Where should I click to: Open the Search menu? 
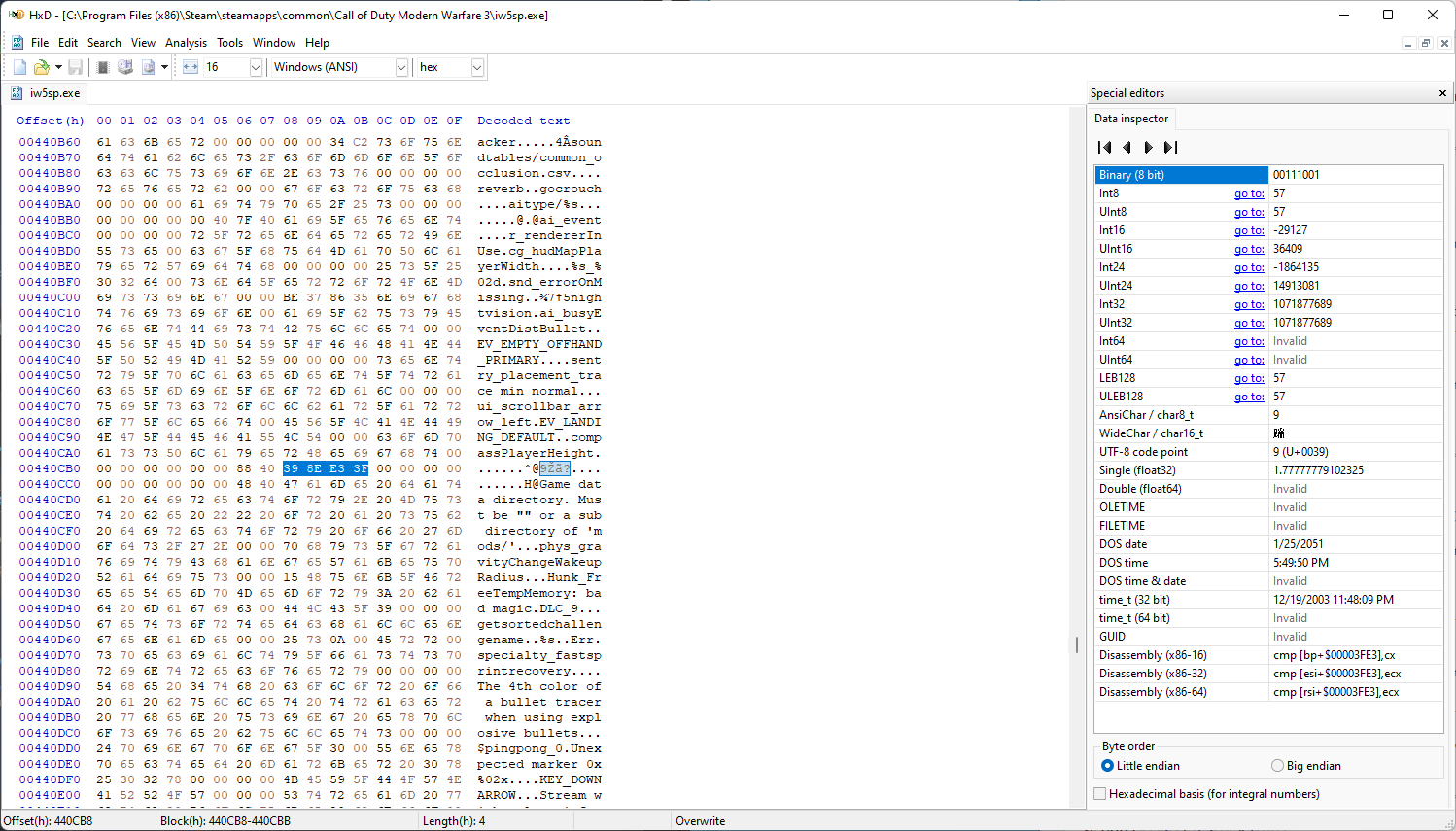pyautogui.click(x=104, y=43)
